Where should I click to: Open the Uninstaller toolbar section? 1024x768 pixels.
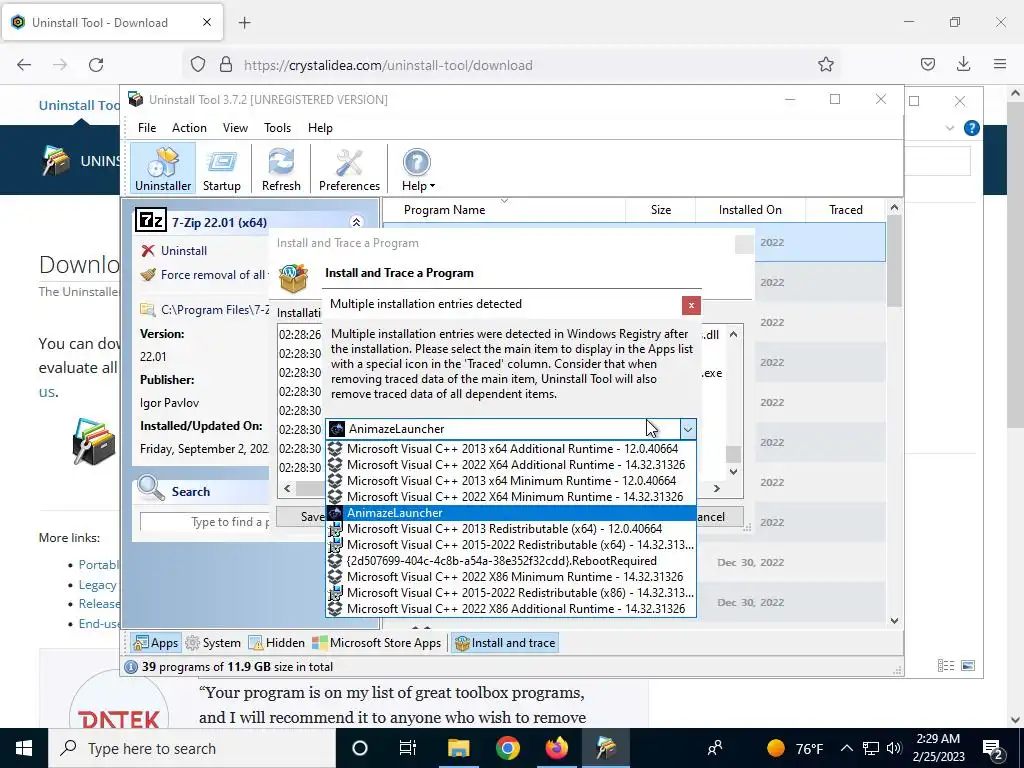[x=163, y=168]
